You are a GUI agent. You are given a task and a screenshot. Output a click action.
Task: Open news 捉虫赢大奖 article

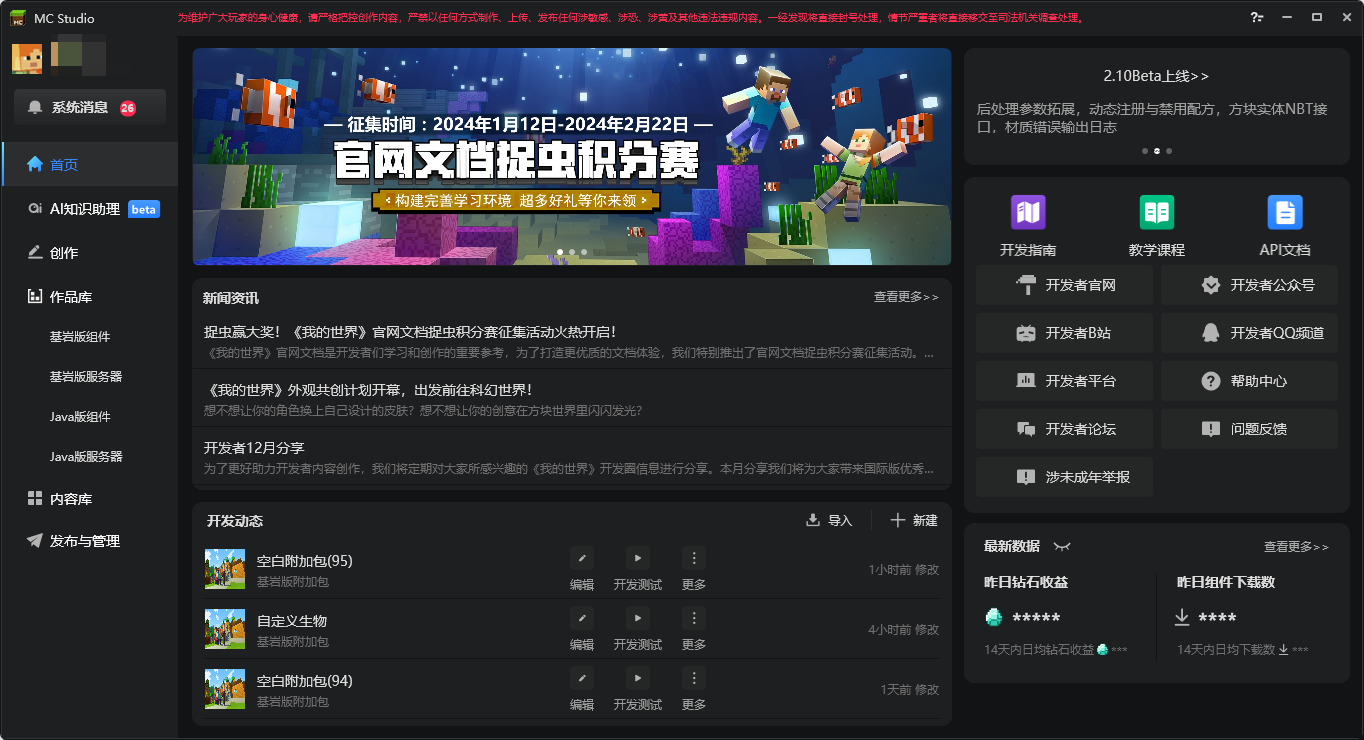(572, 341)
